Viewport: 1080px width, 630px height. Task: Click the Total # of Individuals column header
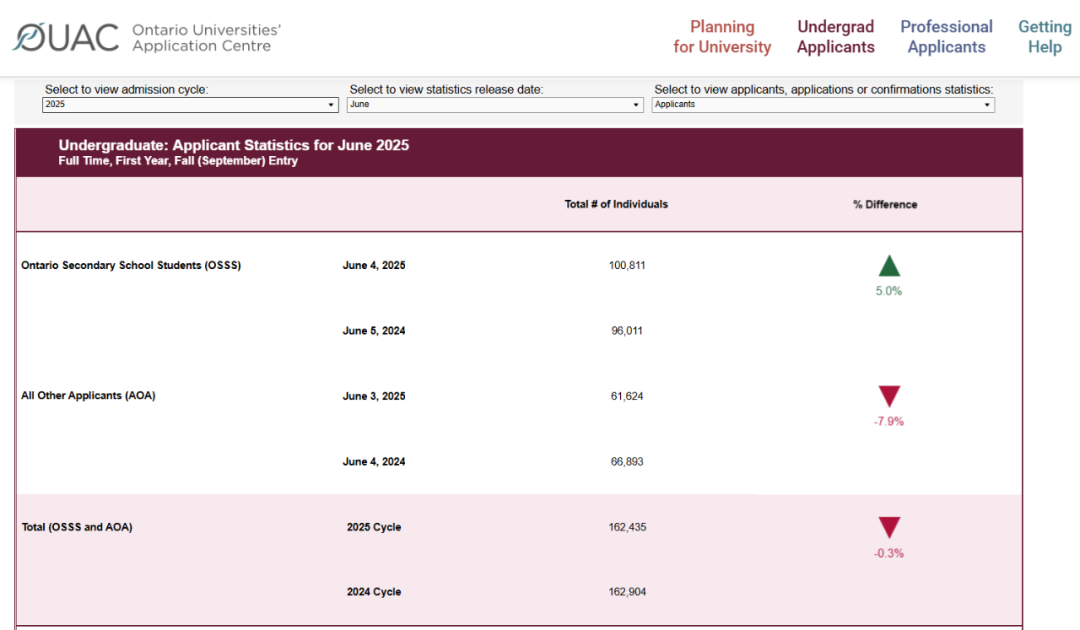pos(616,204)
